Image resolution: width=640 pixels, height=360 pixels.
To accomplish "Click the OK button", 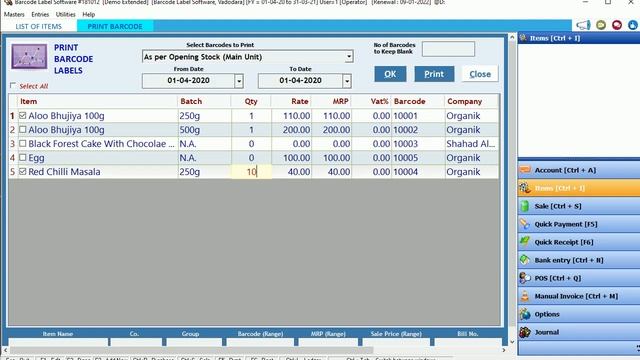I will [x=390, y=74].
